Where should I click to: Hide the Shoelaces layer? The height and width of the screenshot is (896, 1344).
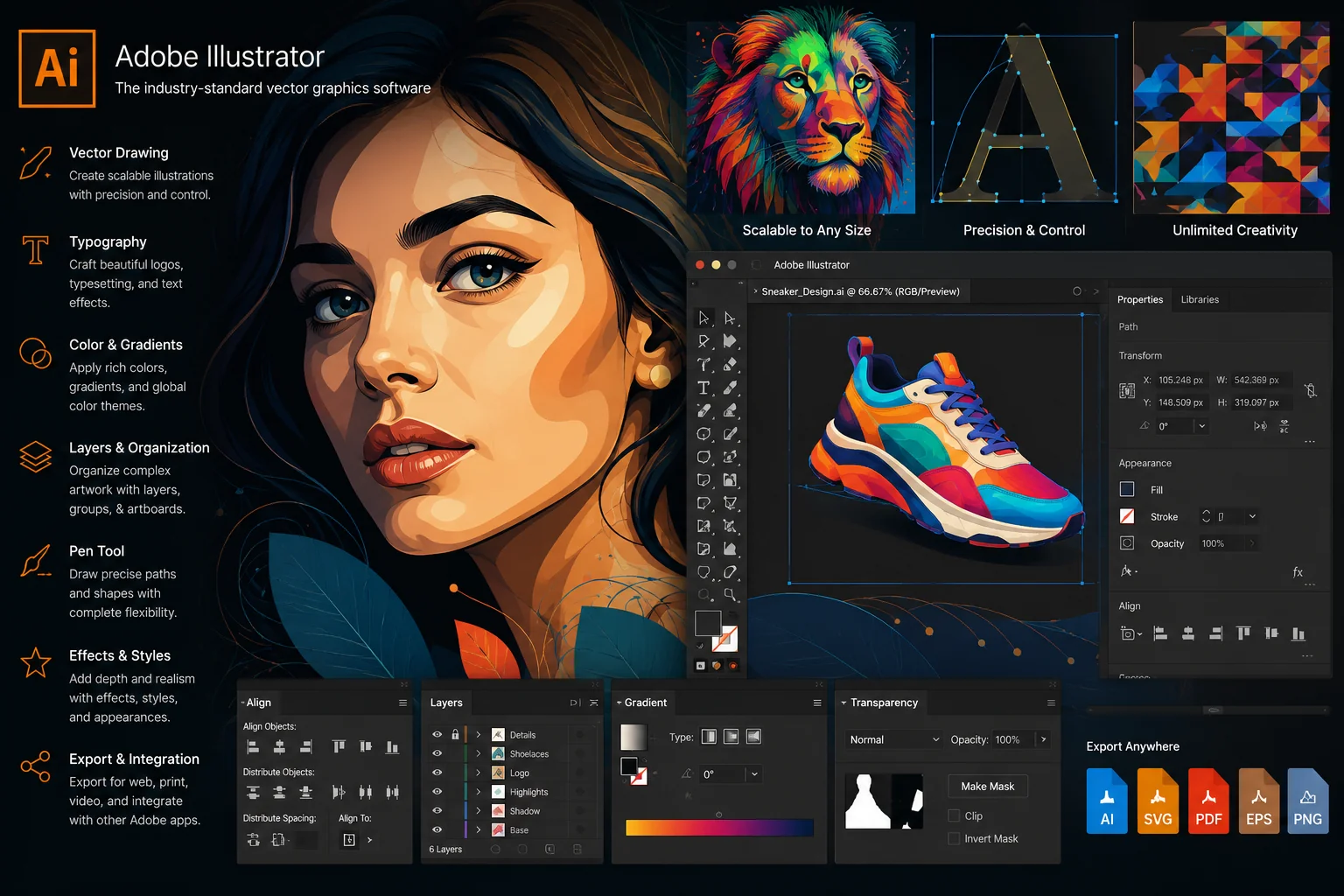437,753
